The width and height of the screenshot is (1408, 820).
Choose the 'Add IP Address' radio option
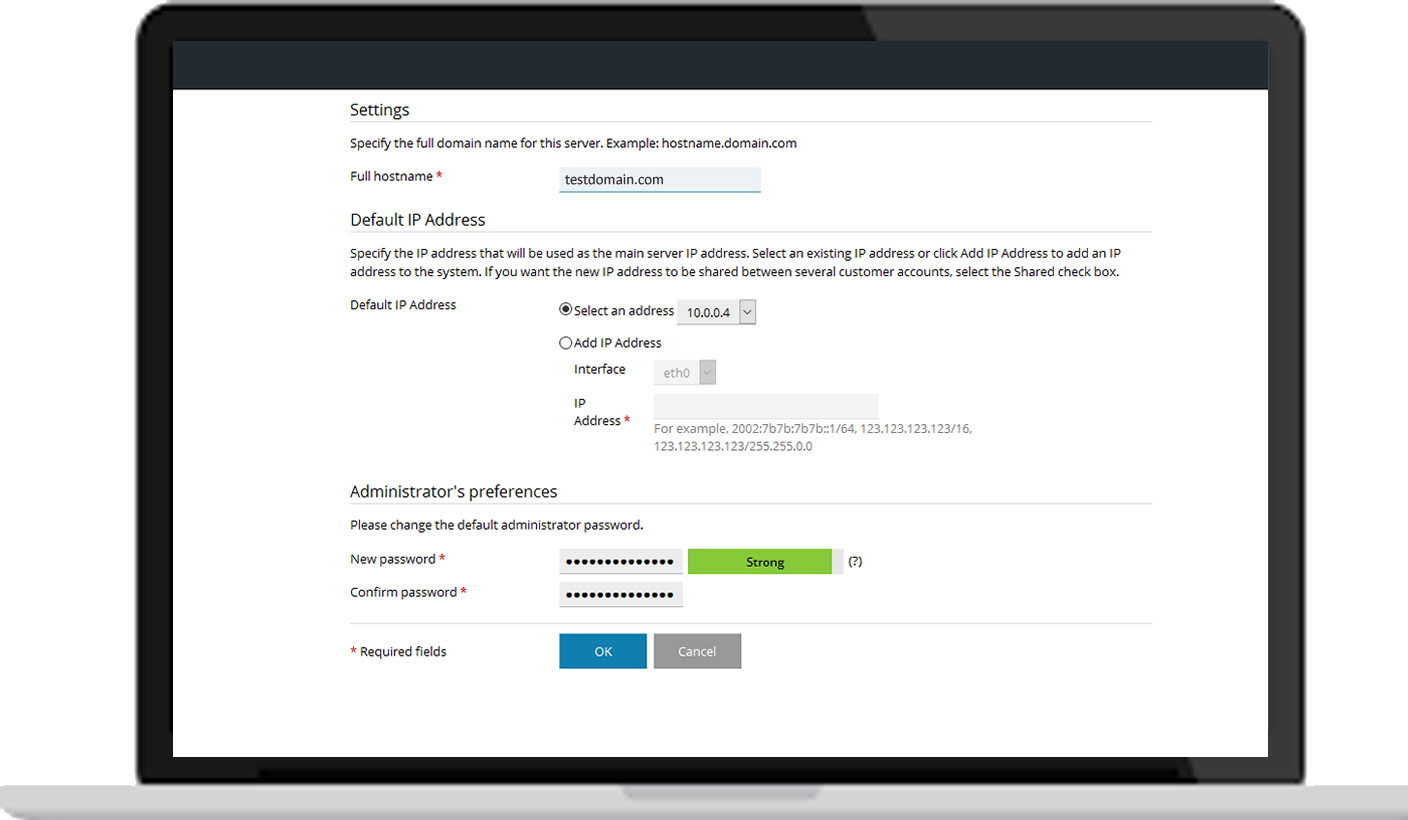click(x=566, y=343)
